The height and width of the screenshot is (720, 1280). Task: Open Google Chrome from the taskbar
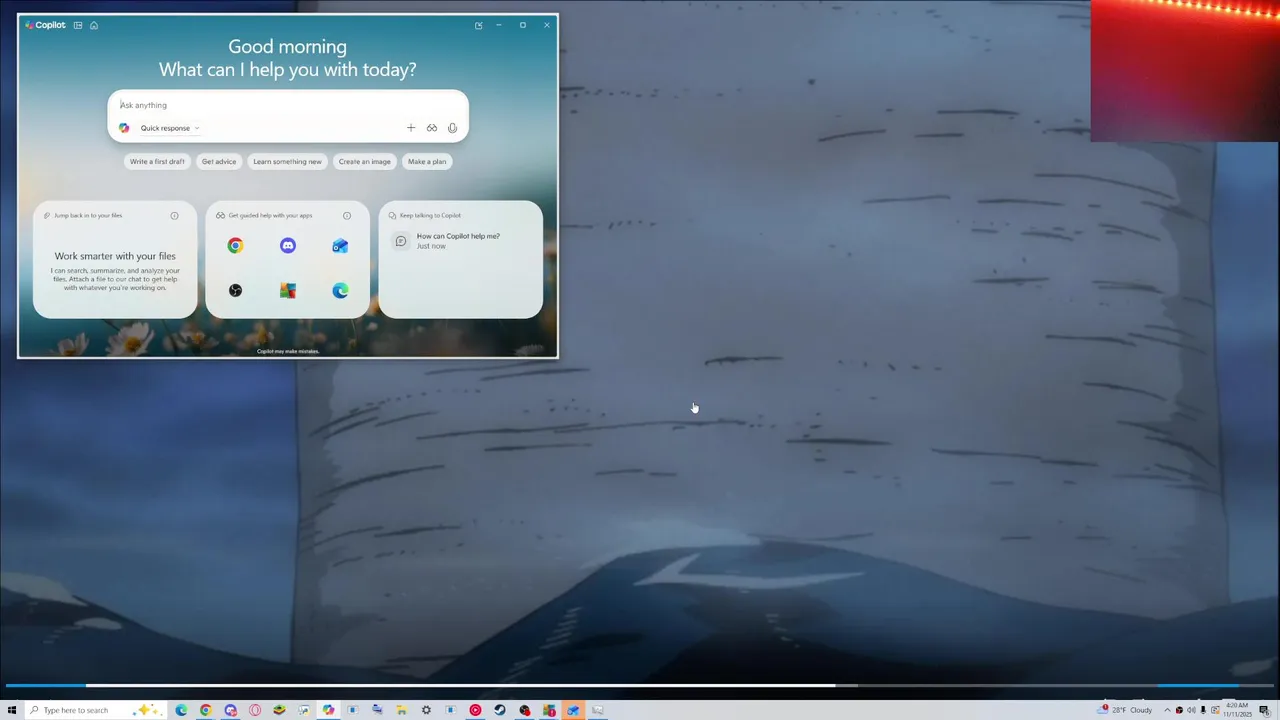pos(205,710)
